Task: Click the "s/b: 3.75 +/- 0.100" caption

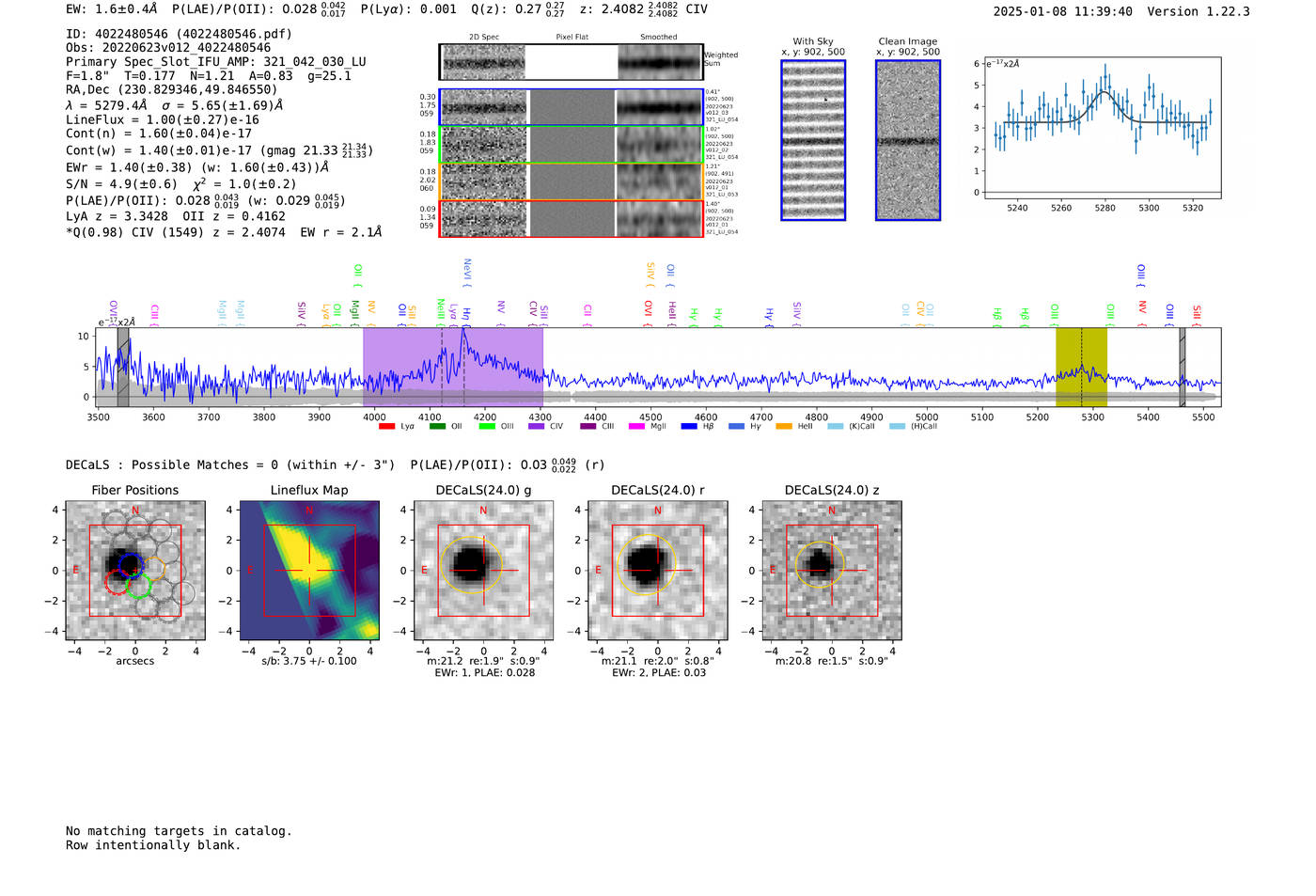Action: pyautogui.click(x=309, y=661)
